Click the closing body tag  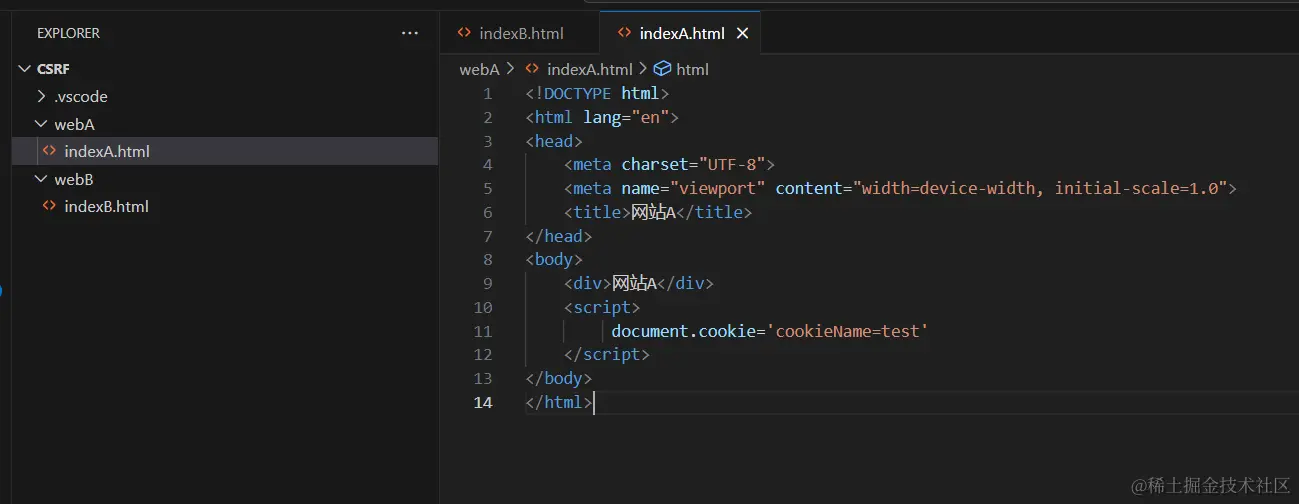pyautogui.click(x=559, y=379)
